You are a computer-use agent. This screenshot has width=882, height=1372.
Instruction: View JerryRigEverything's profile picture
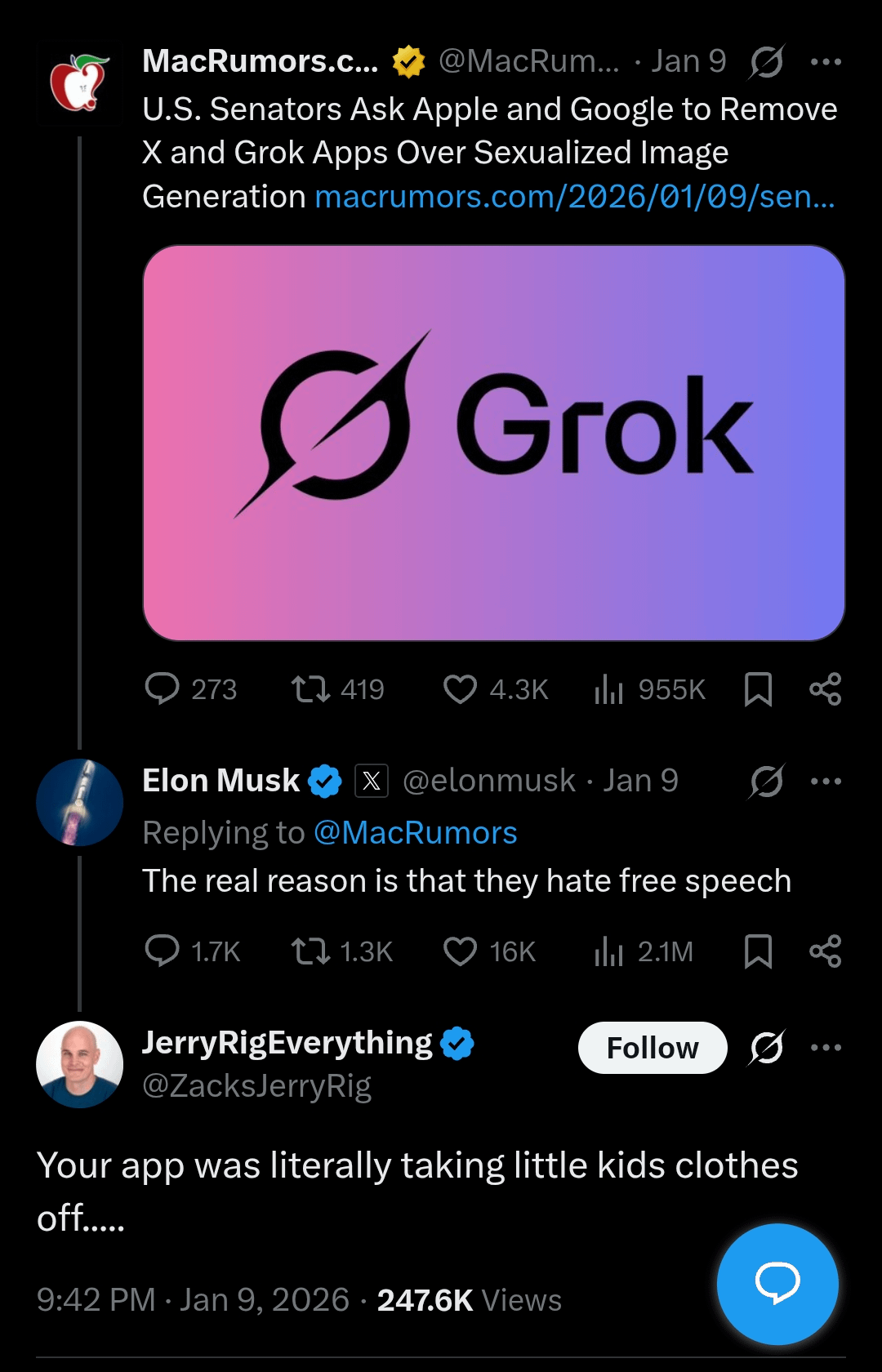click(79, 1064)
